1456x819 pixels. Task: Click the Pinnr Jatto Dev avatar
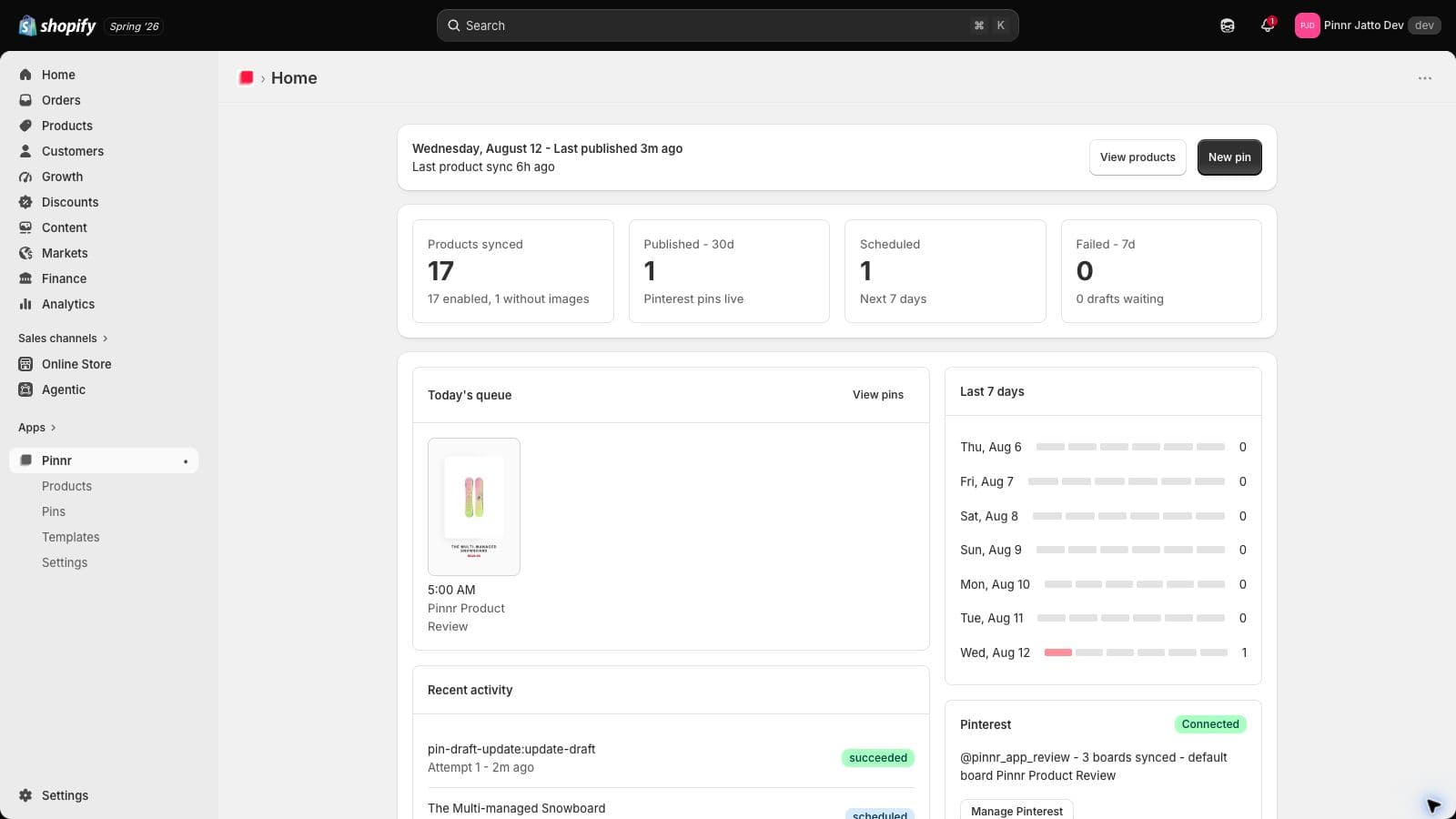point(1307,25)
